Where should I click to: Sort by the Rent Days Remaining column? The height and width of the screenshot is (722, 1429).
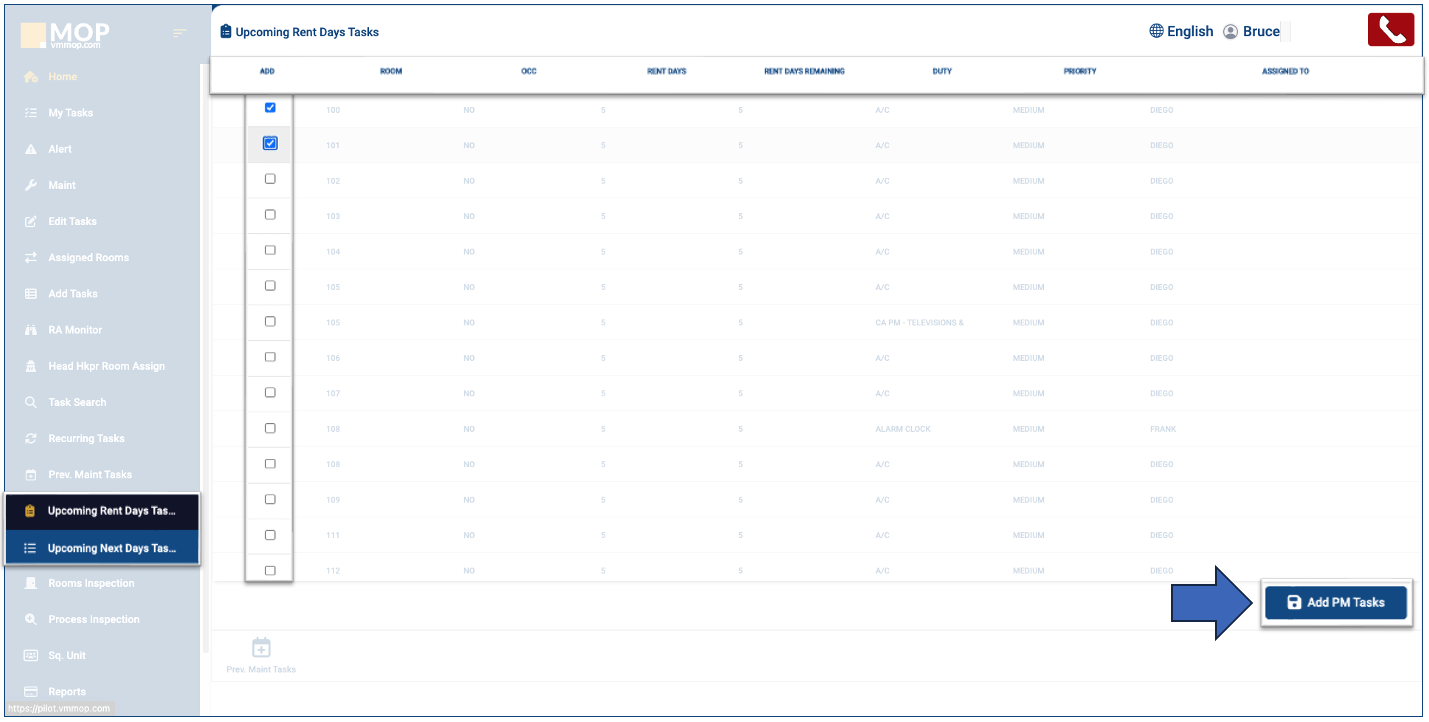pyautogui.click(x=804, y=72)
